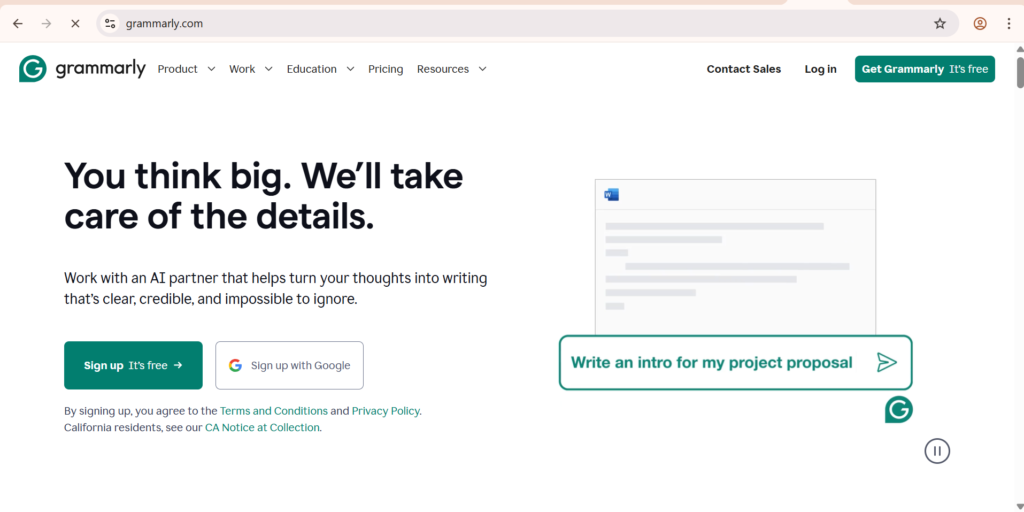Image resolution: width=1024 pixels, height=512 pixels.
Task: Open Chrome's three-dot menu
Action: [x=1008, y=23]
